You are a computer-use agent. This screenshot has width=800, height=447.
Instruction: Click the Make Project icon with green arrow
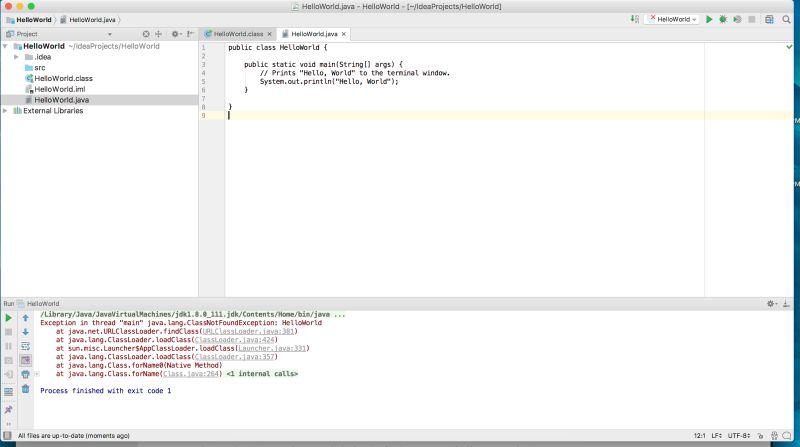pyautogui.click(x=634, y=19)
